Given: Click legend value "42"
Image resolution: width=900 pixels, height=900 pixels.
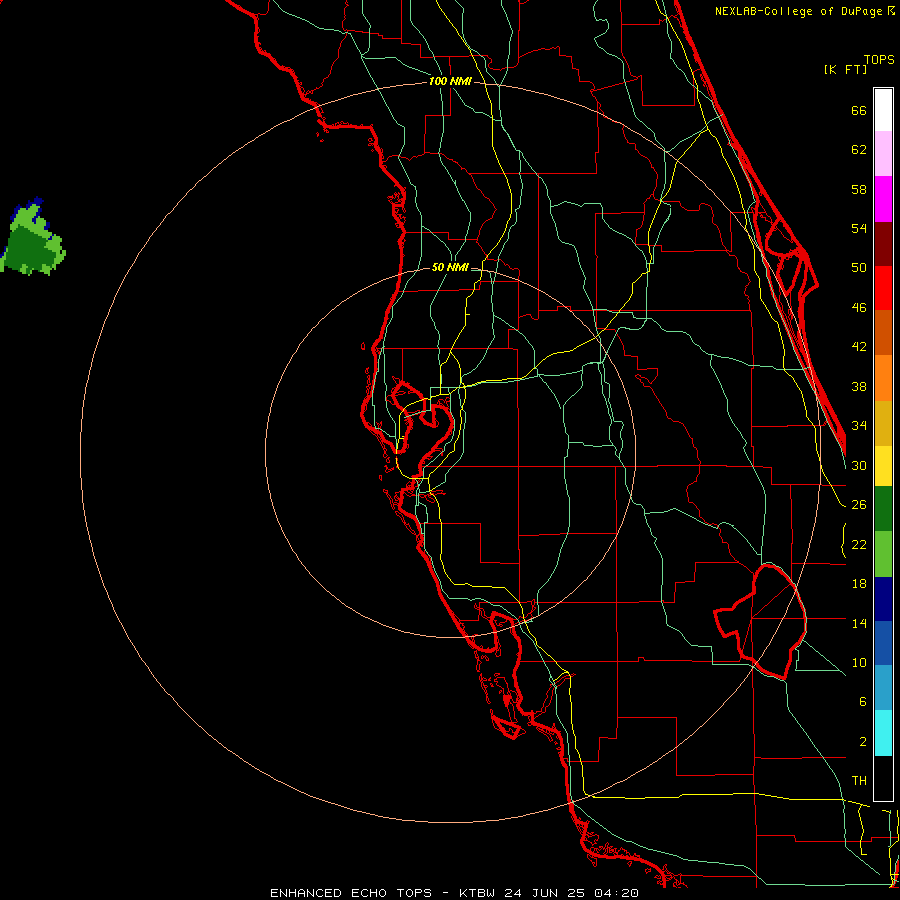Looking at the screenshot, I should tap(859, 347).
